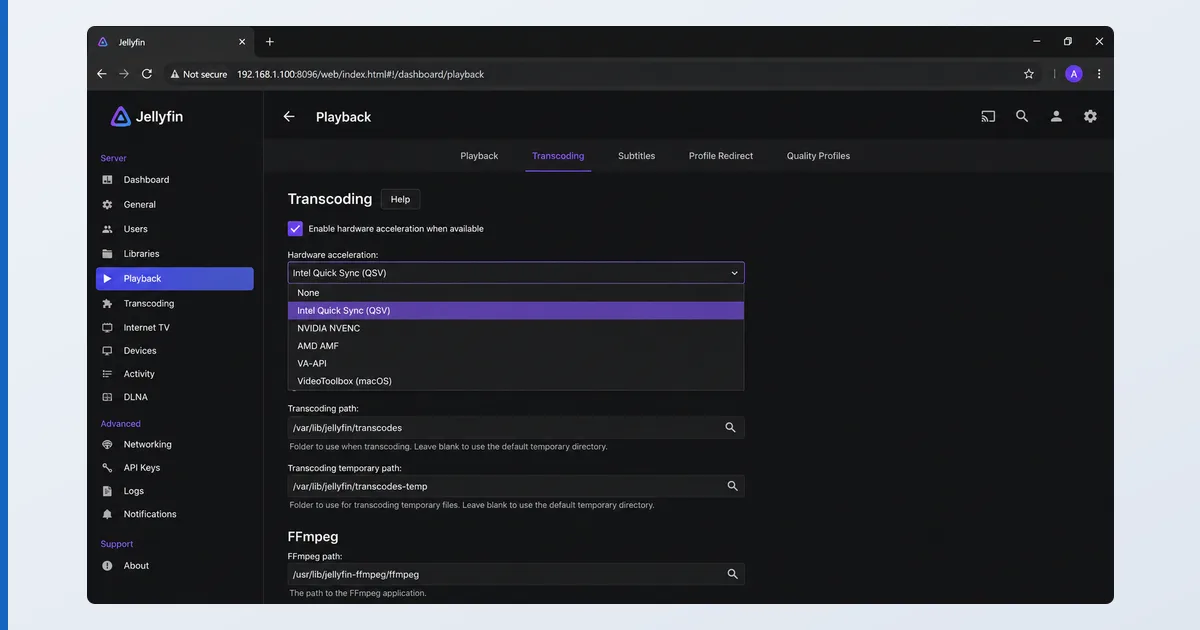Image resolution: width=1200 pixels, height=630 pixels.
Task: Browse for the Transcoding path folder
Action: pos(731,428)
